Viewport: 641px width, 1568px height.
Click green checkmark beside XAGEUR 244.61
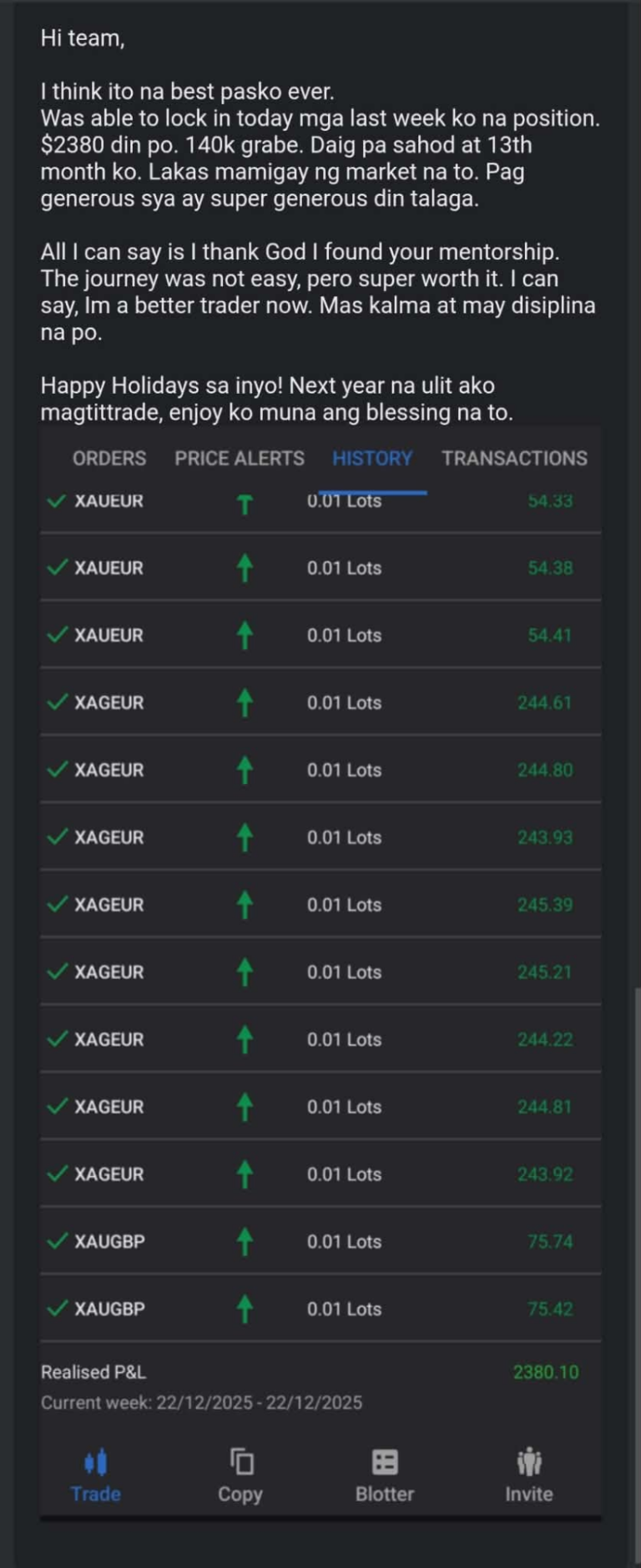coord(57,702)
